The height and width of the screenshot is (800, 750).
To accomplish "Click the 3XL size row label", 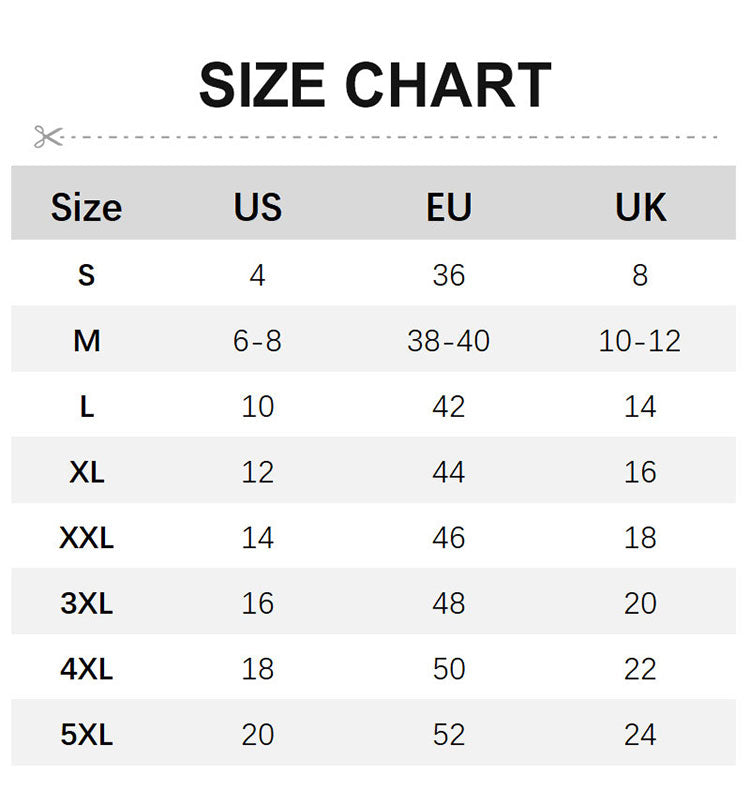I will pyautogui.click(x=86, y=603).
